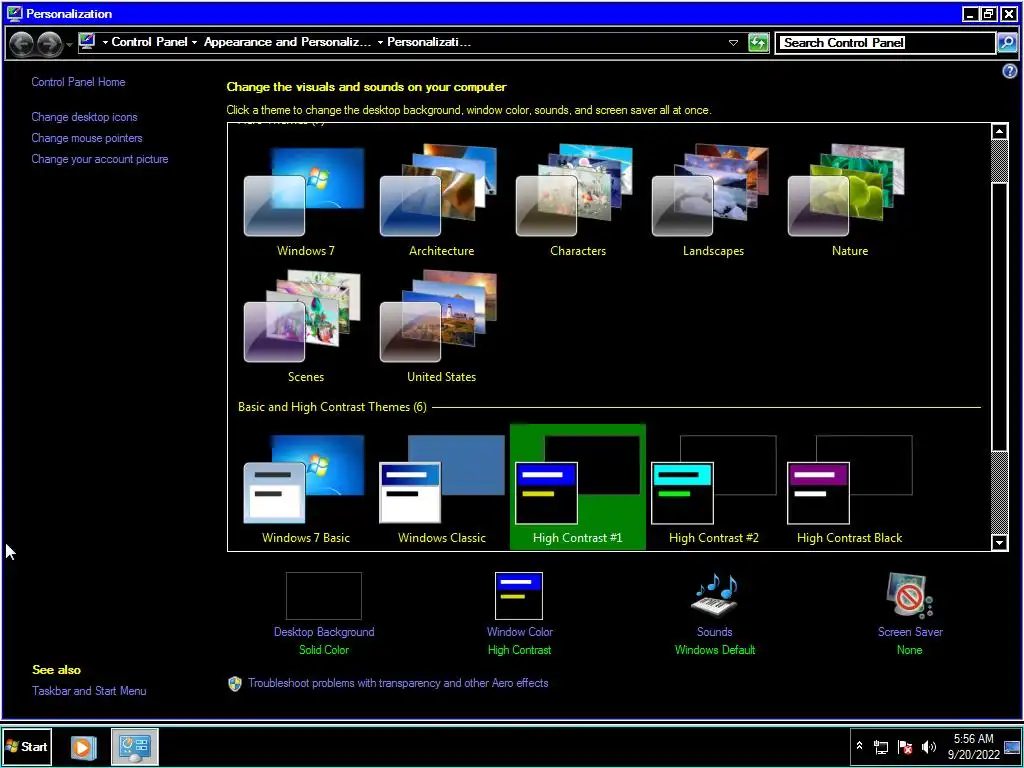Click the address bar computer icon

(x=87, y=42)
